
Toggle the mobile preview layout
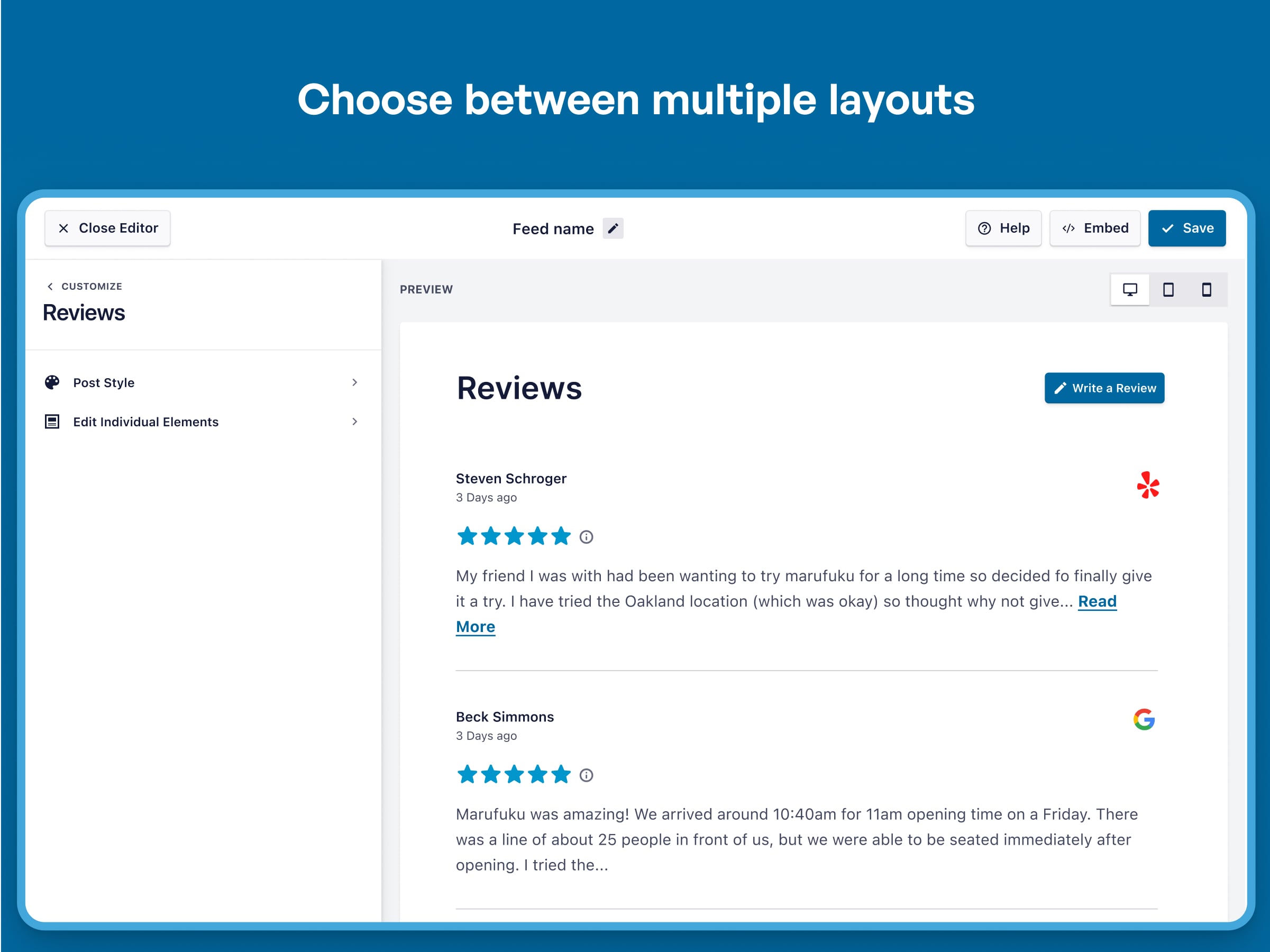1205,289
